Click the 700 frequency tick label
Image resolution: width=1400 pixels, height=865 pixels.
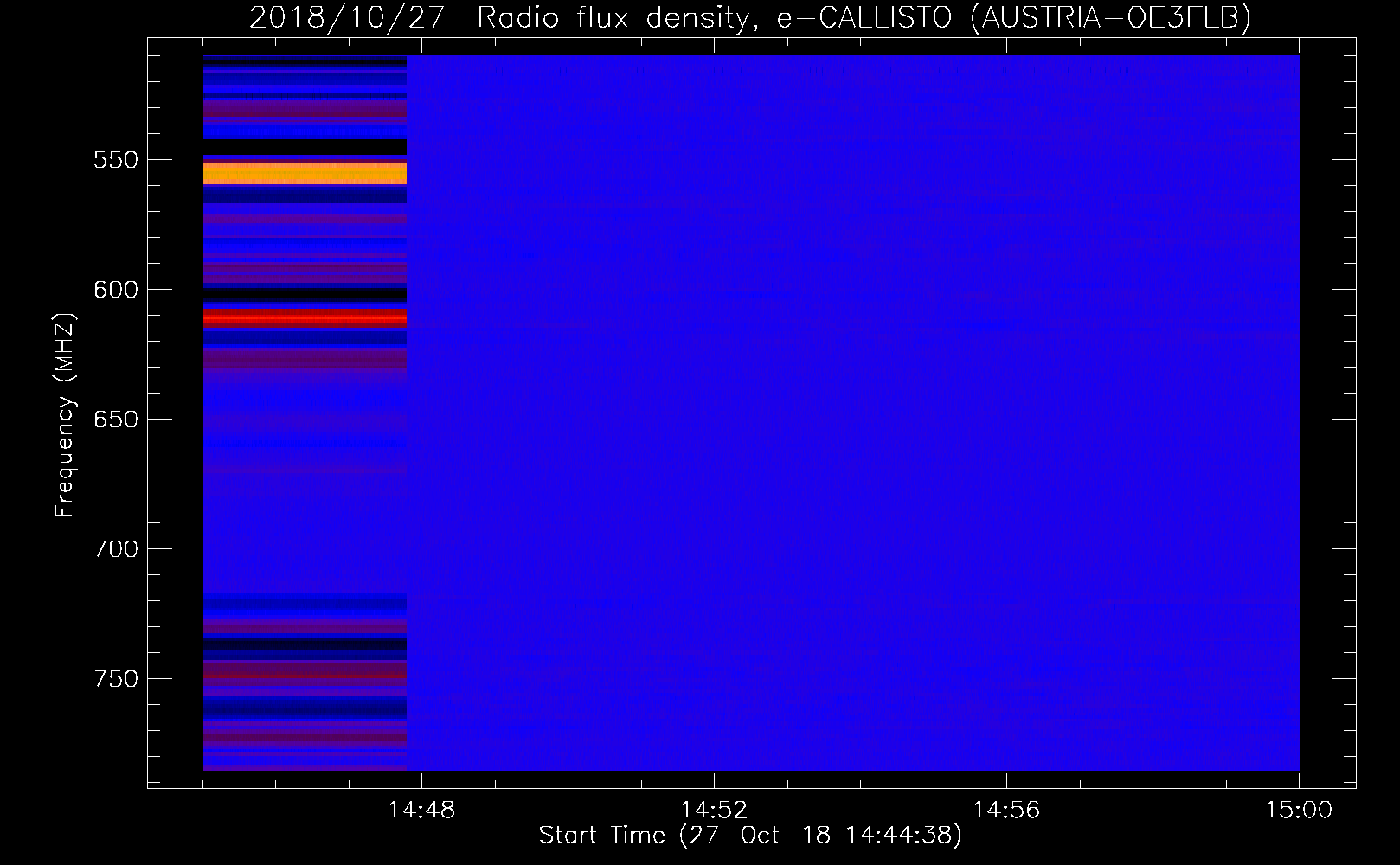[116, 549]
